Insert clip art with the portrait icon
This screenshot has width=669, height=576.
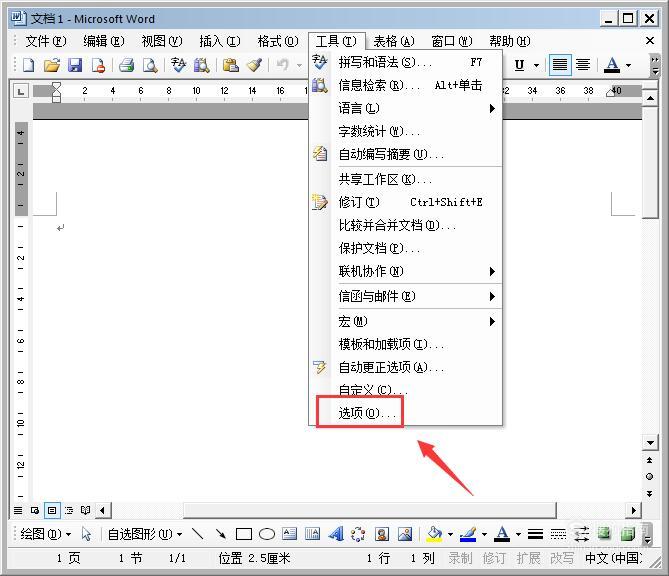382,534
